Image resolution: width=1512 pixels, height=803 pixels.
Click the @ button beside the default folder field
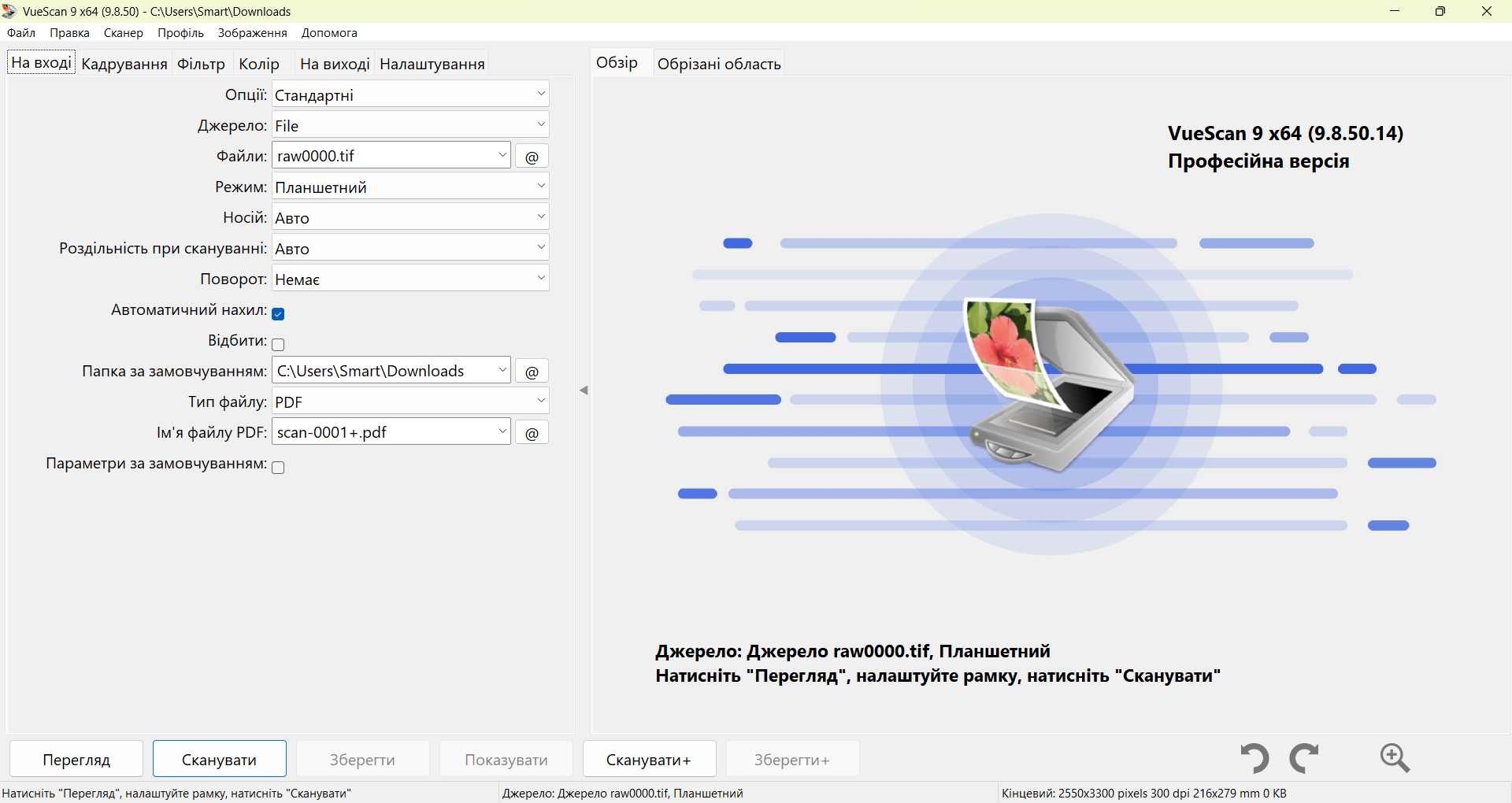click(532, 372)
